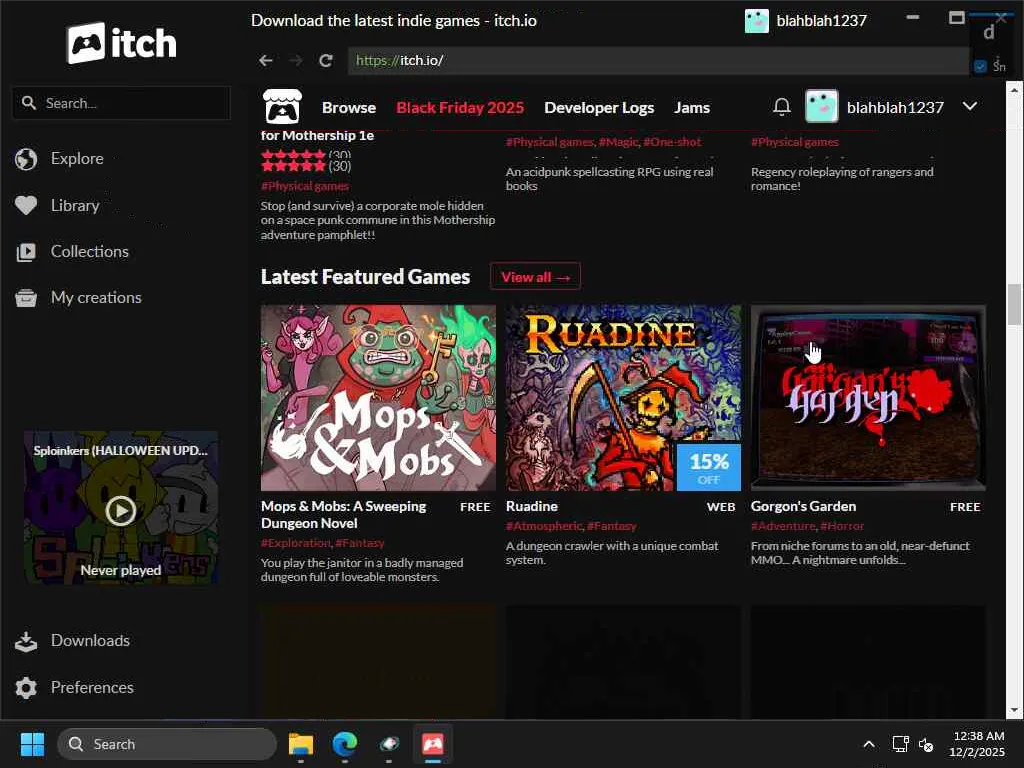Click the Ruadine cover image
The image size is (1024, 768).
[623, 398]
